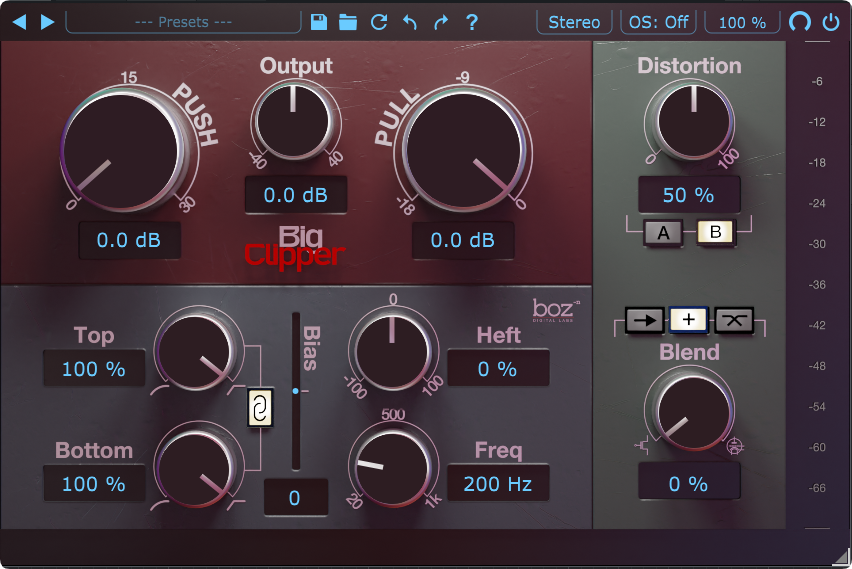Click the -36 label on level meter

pyautogui.click(x=817, y=285)
